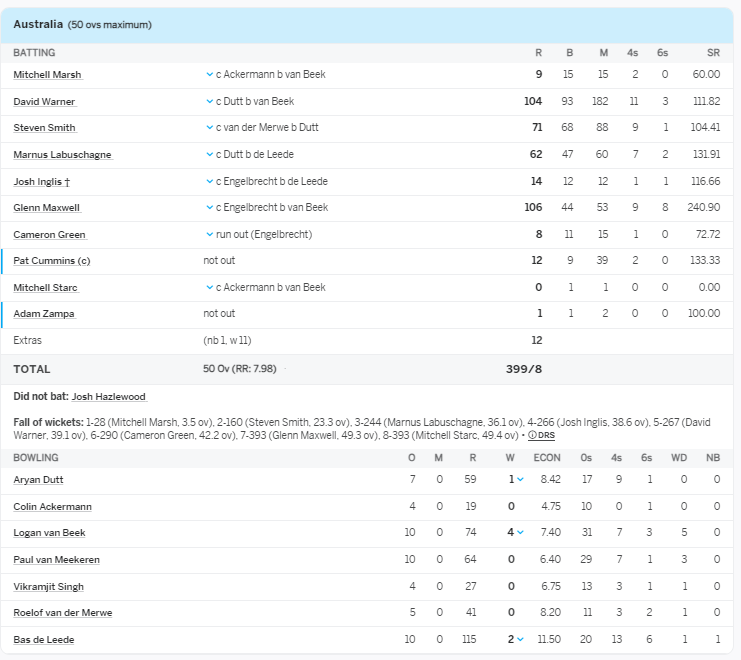Show Bas de Leede's wickets dropdown

(x=520, y=640)
